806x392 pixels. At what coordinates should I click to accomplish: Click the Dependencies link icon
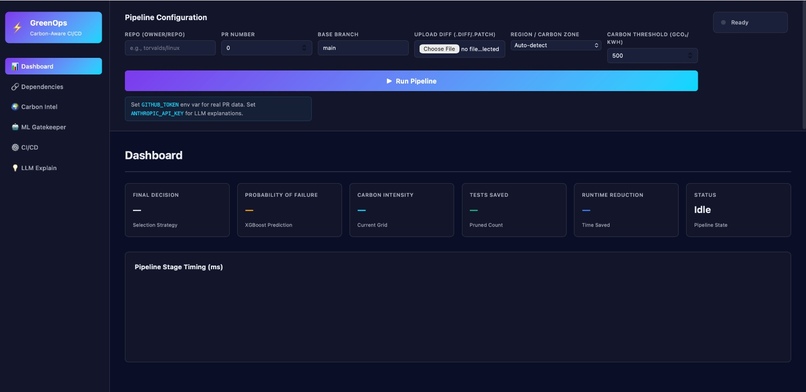pyautogui.click(x=15, y=87)
